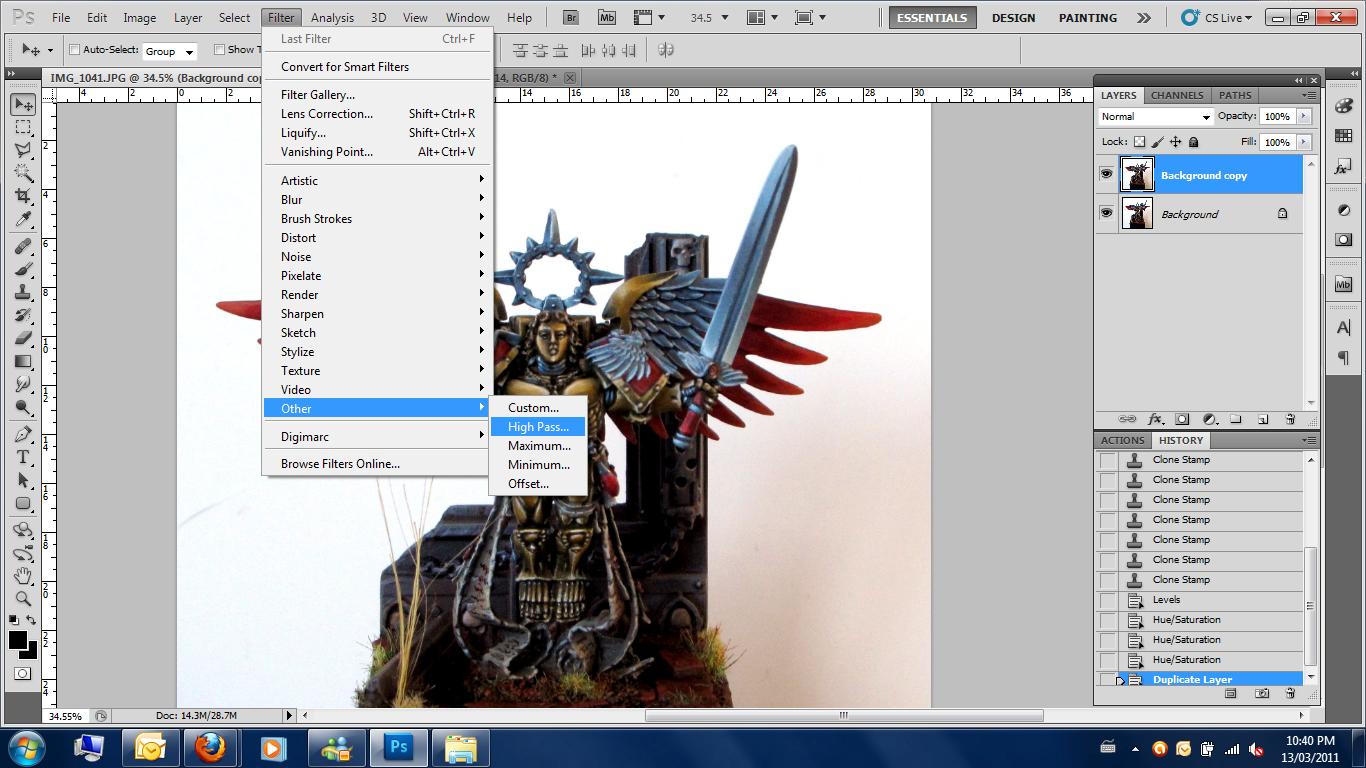
Task: Select the Pen tool
Action: [23, 434]
